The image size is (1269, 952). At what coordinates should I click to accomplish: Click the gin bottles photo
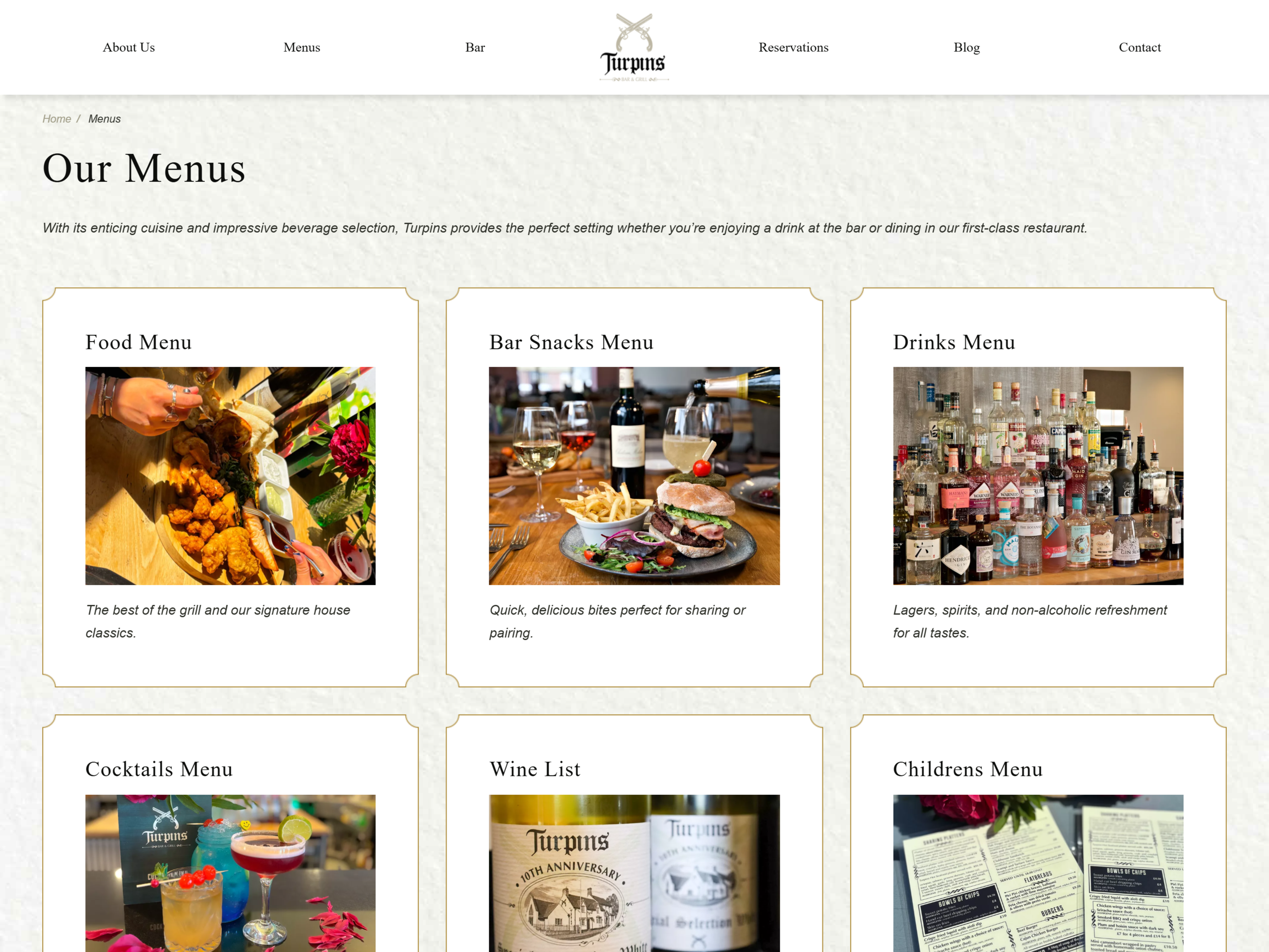point(1038,476)
